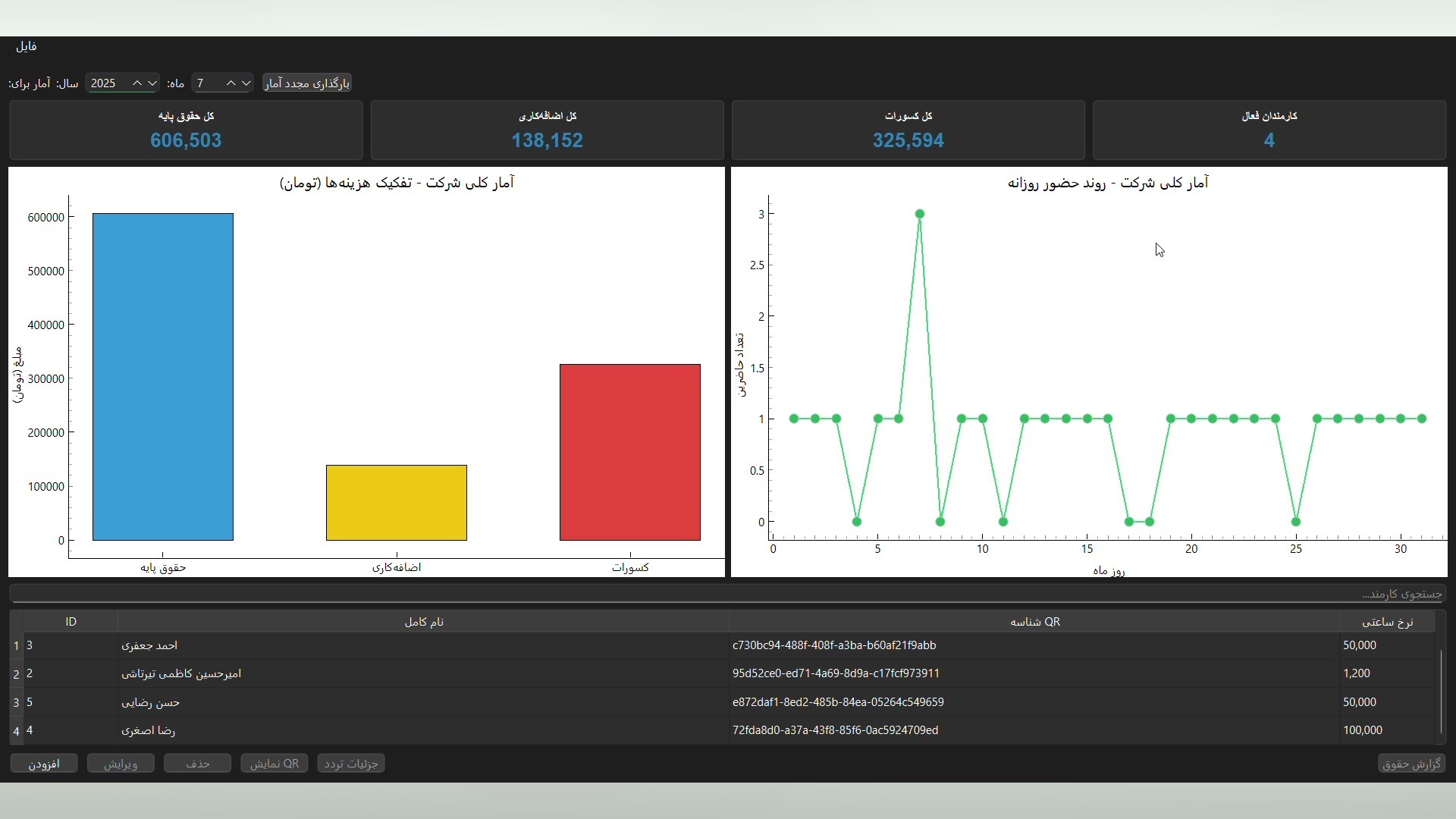
Task: Sort by the نرخ ساعتی column header
Action: click(1387, 622)
